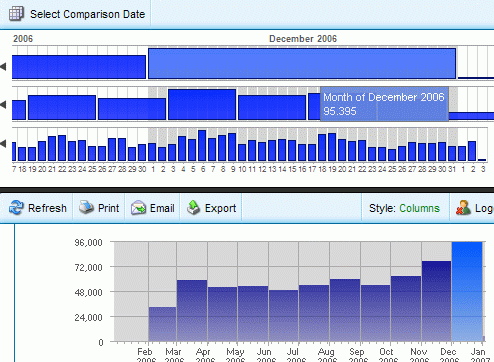The width and height of the screenshot is (494, 362).
Task: Click the Oct 2006 chart column
Action: 406,309
